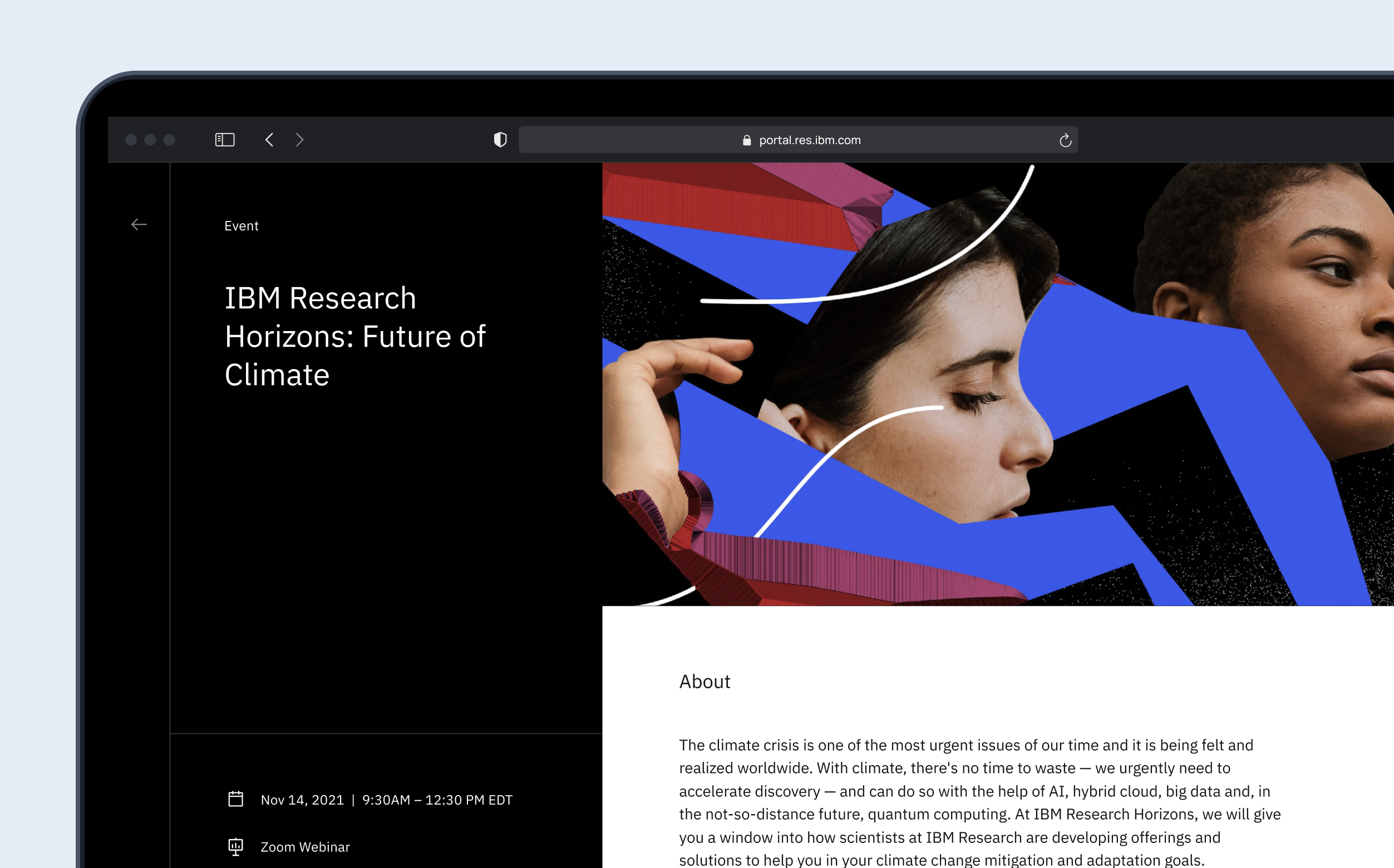Click the webinar presentation icon
Image resolution: width=1394 pixels, height=868 pixels.
coord(235,847)
